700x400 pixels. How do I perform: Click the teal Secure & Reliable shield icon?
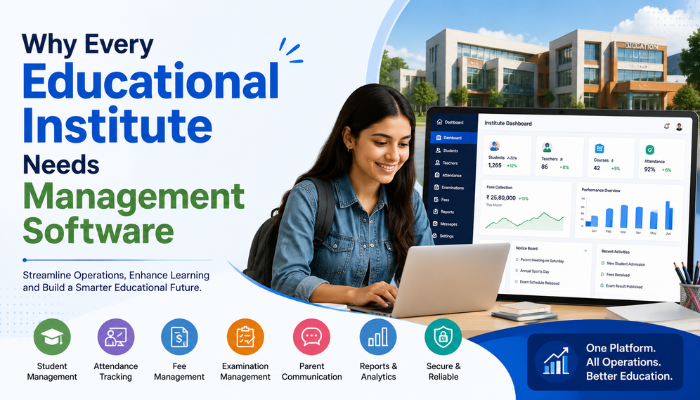pyautogui.click(x=443, y=337)
